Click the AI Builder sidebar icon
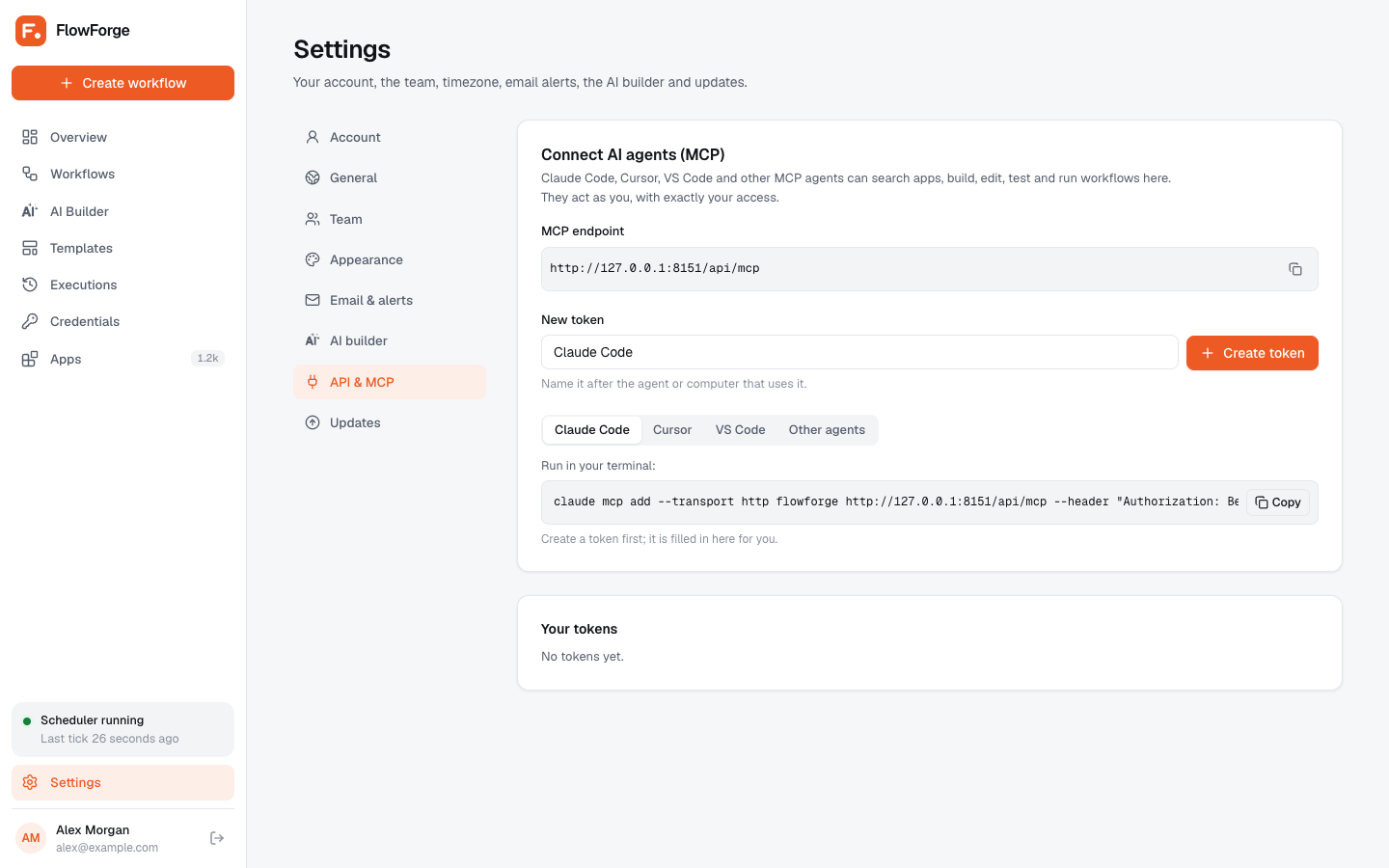 point(30,211)
